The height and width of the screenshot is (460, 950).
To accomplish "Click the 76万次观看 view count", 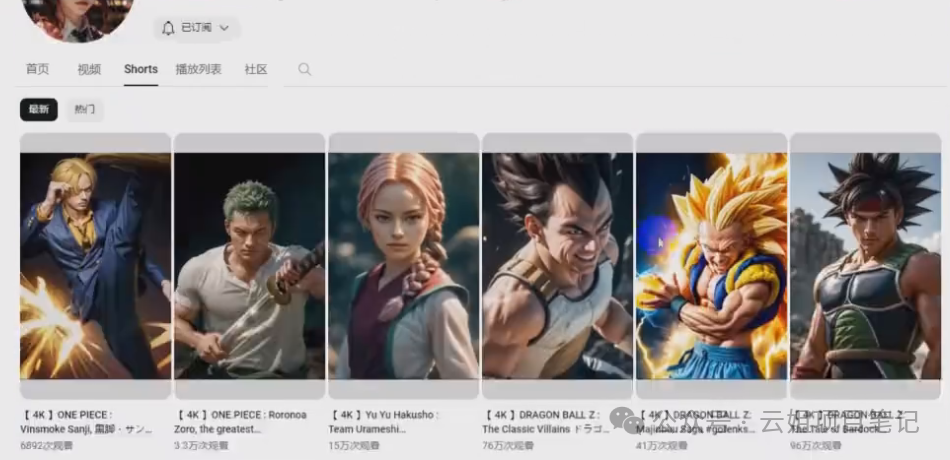I will (508, 445).
